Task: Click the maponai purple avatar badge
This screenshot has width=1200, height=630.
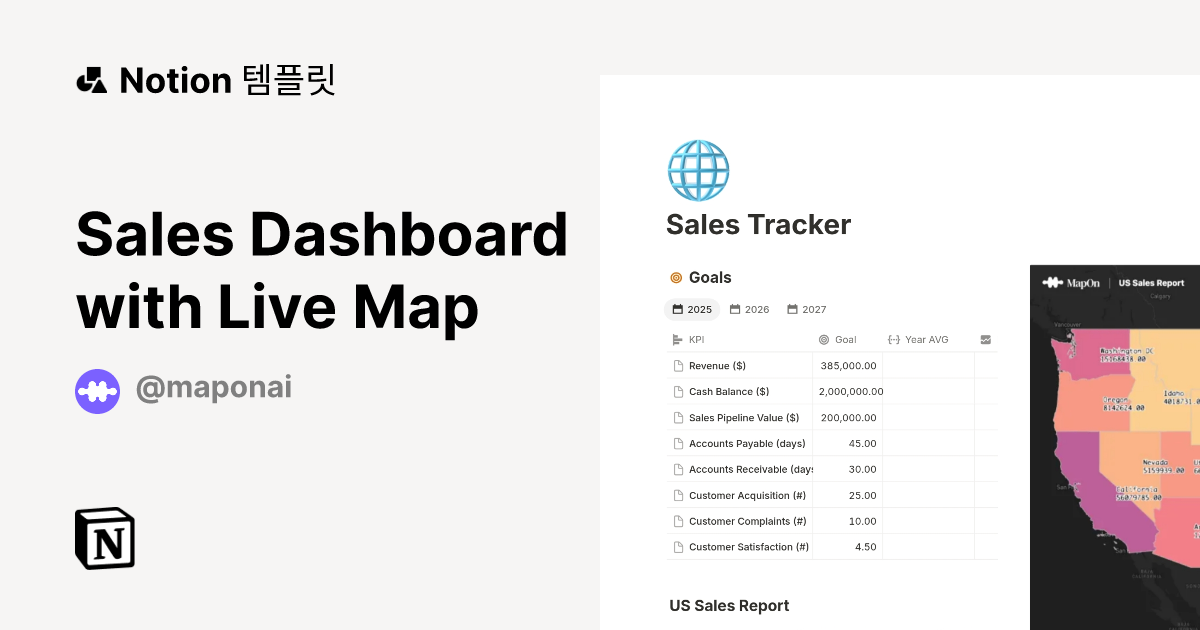Action: coord(97,391)
